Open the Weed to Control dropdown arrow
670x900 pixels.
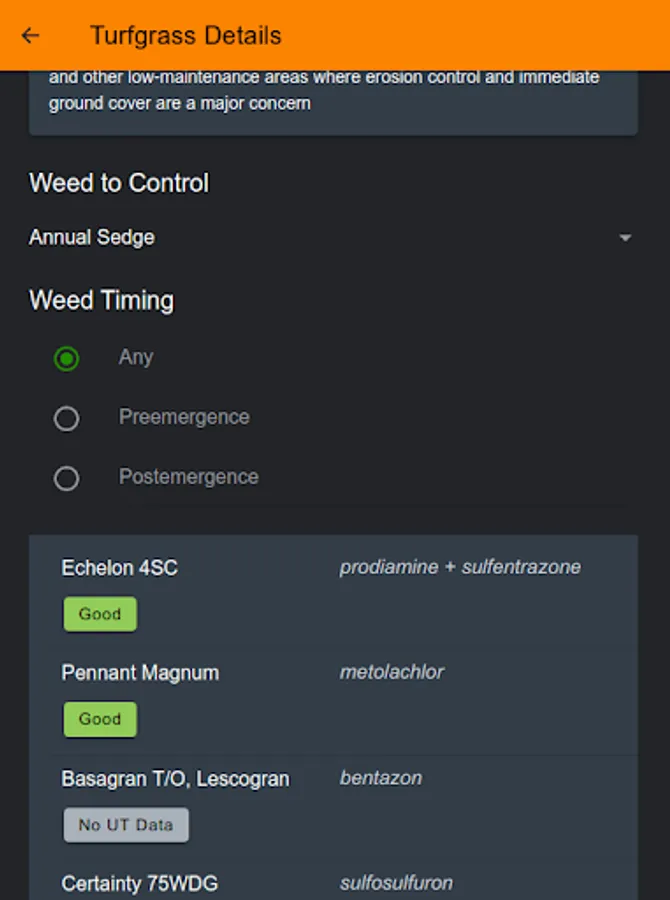pos(625,238)
